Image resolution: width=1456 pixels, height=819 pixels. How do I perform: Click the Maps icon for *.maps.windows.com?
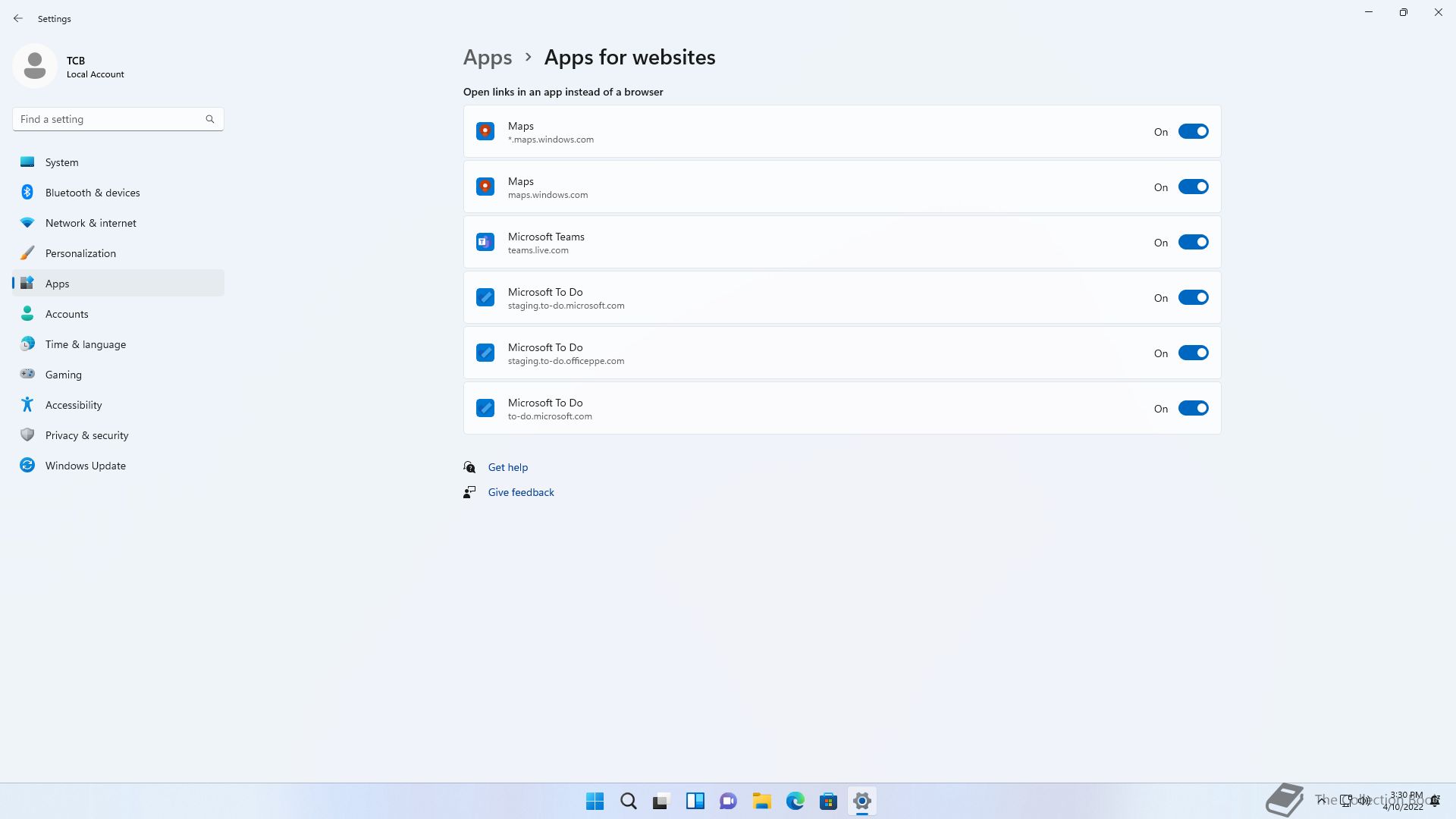pyautogui.click(x=485, y=131)
